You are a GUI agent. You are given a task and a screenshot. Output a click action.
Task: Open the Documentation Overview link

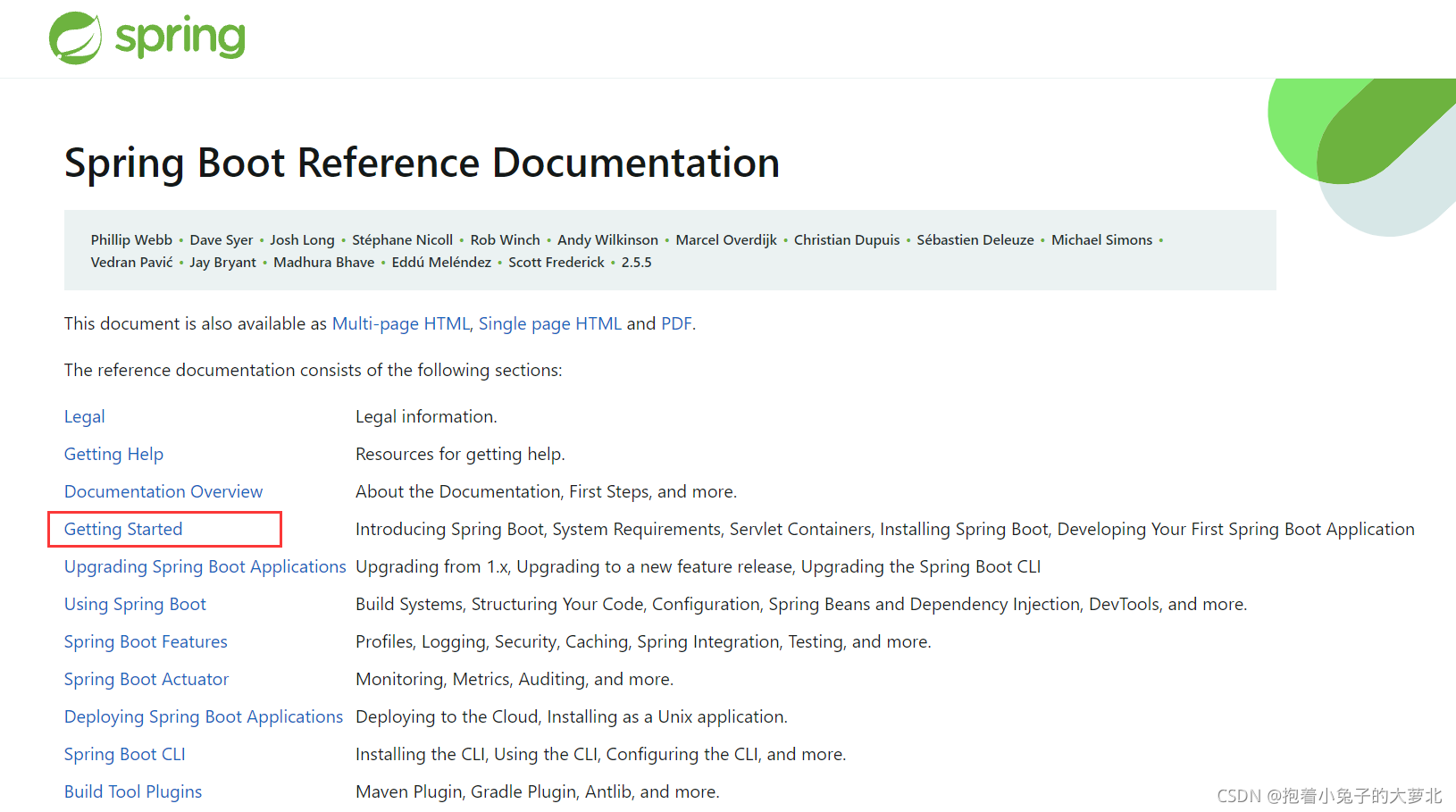tap(163, 492)
